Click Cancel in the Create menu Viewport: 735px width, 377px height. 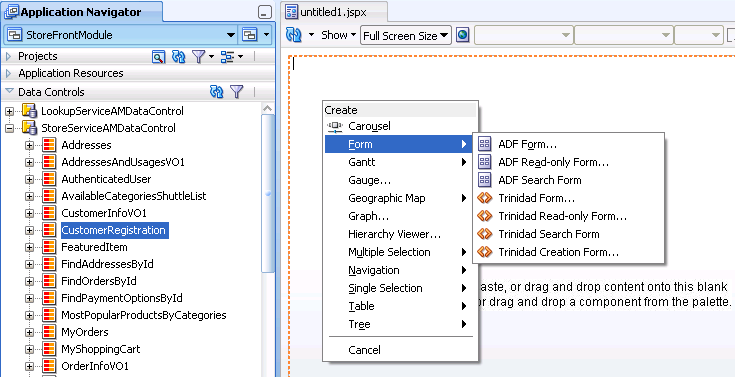pos(364,350)
